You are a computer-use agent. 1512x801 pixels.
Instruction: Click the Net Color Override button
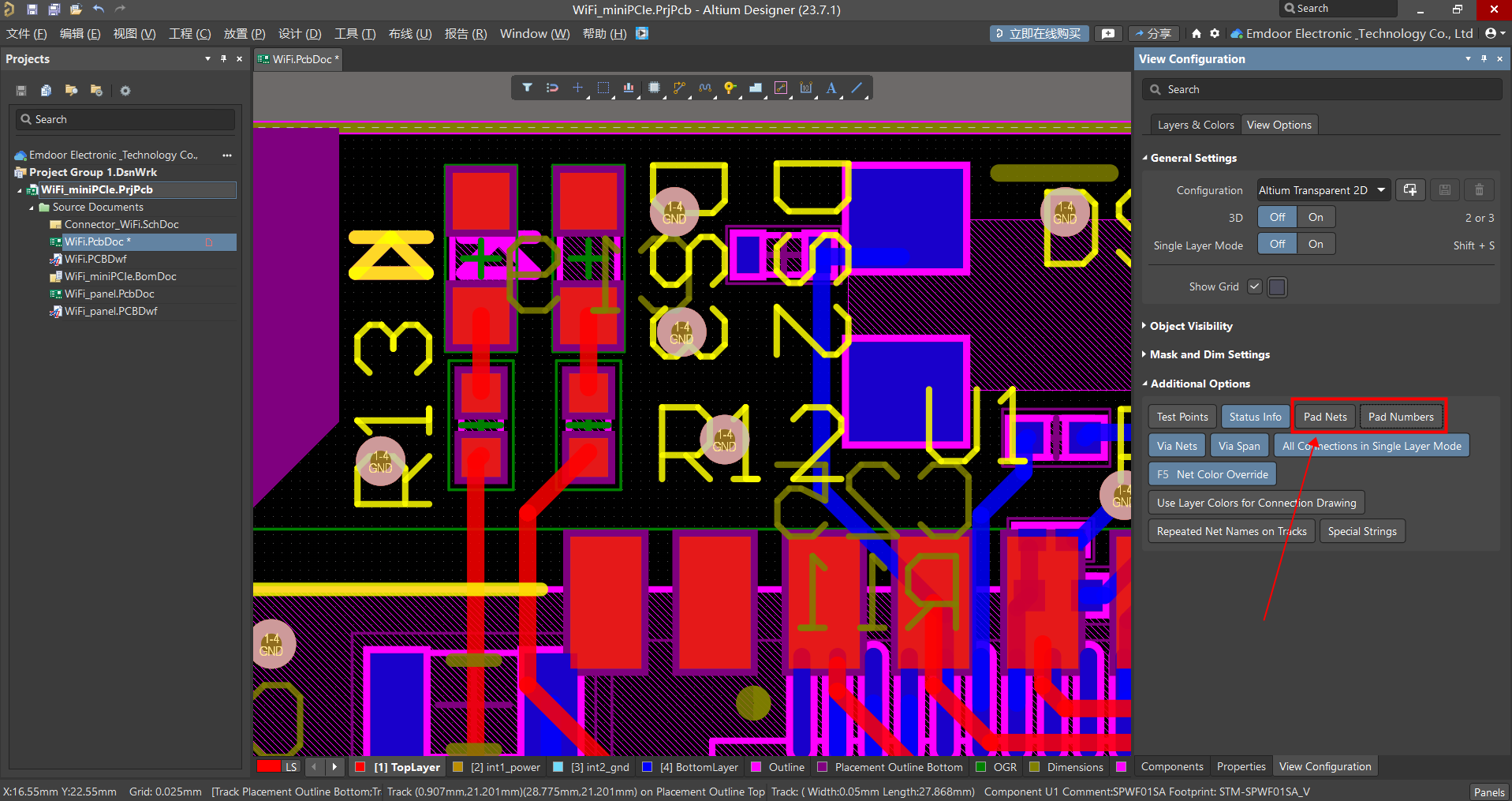pos(1212,474)
